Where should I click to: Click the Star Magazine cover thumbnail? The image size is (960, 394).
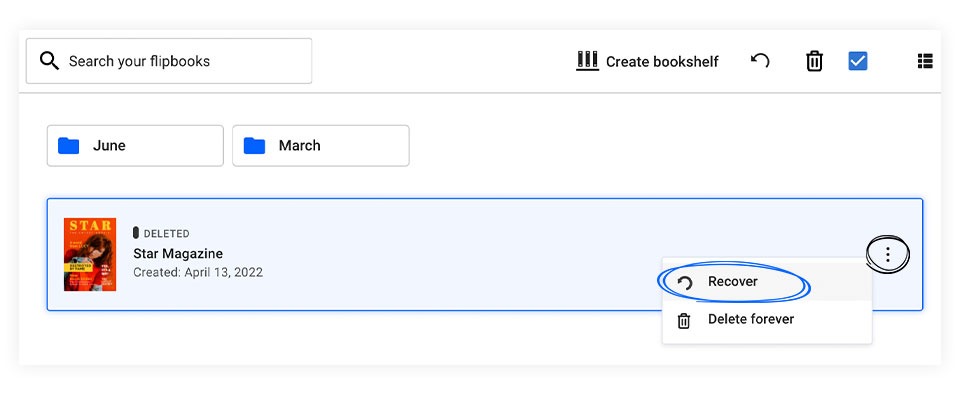[x=90, y=254]
